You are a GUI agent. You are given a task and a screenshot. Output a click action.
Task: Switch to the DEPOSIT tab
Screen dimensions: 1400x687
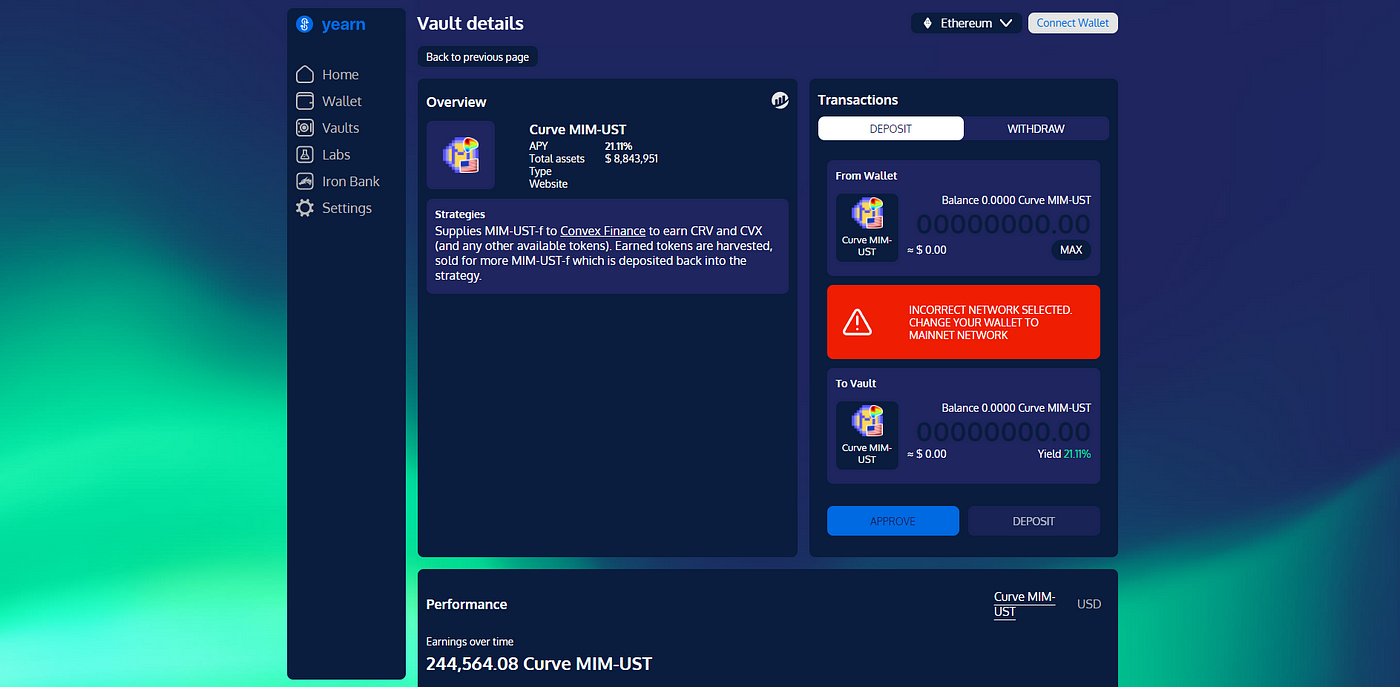click(891, 128)
